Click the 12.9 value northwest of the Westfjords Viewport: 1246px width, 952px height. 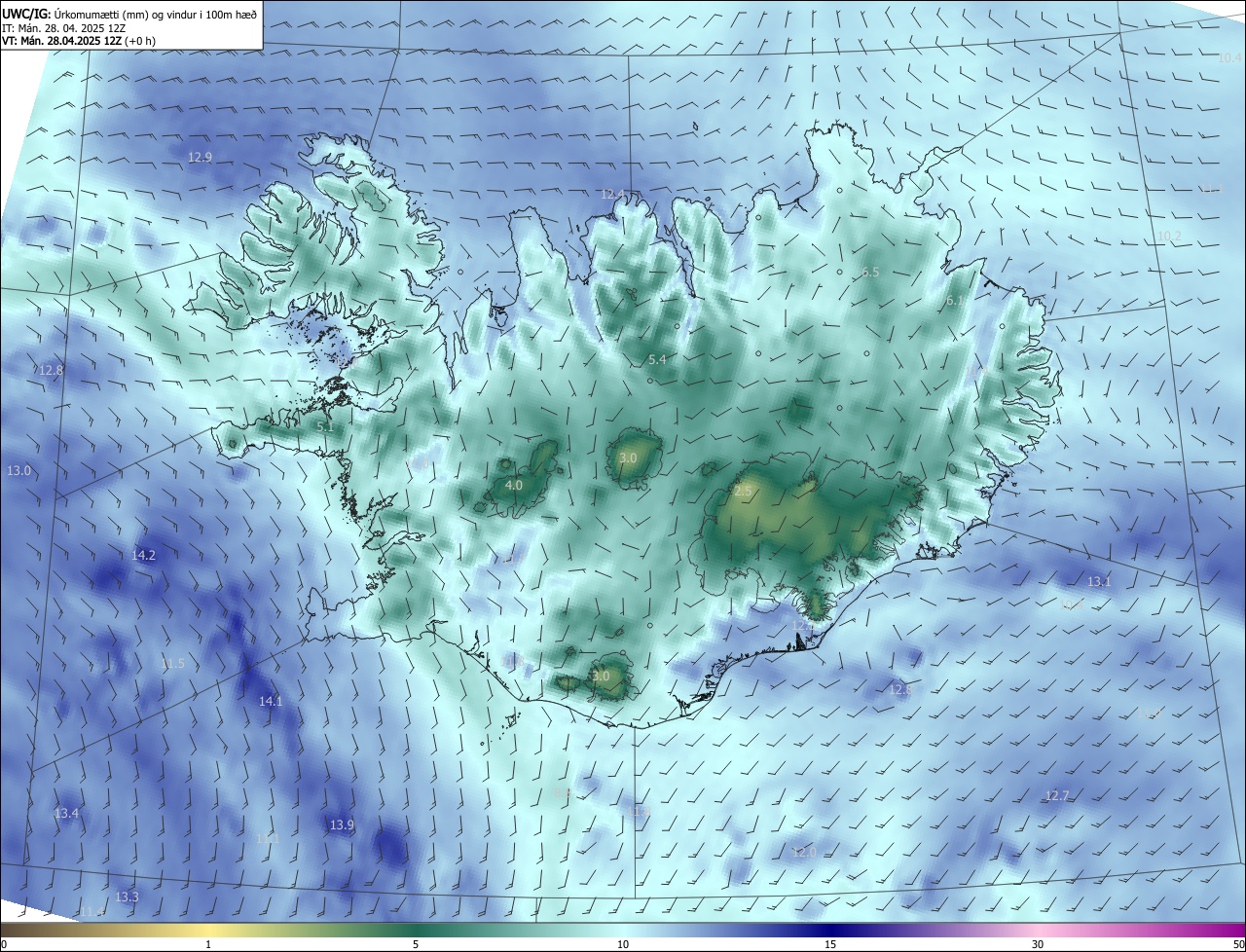click(200, 157)
